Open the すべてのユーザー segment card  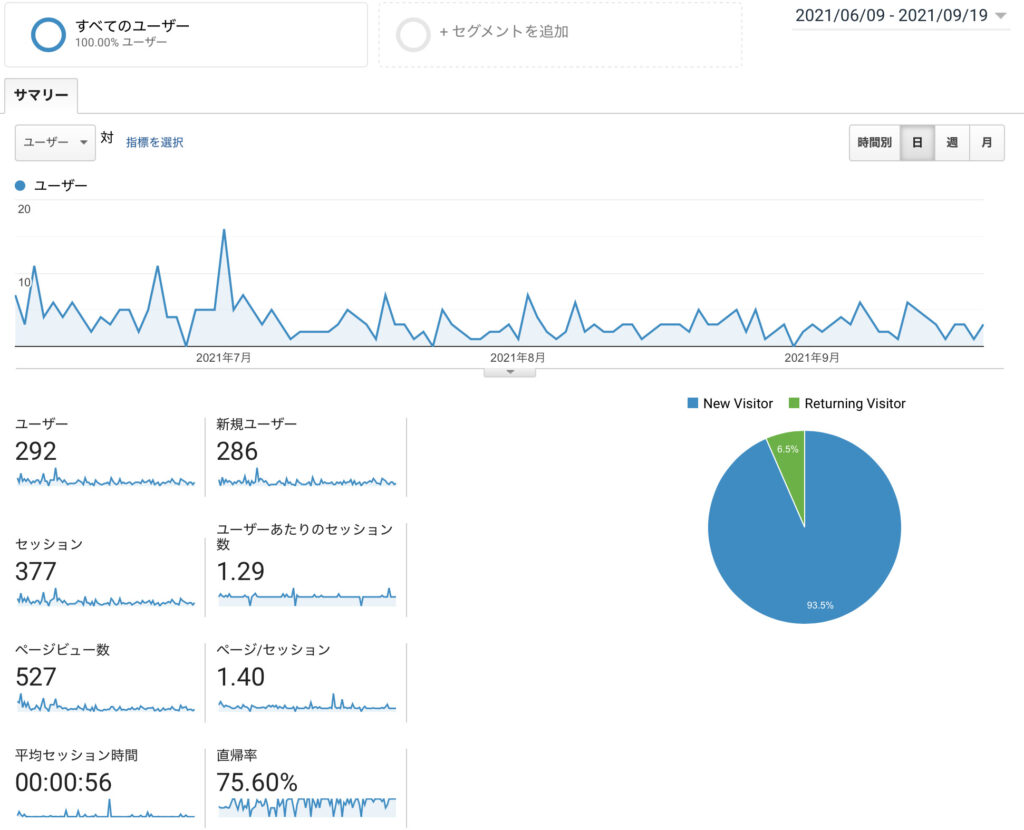click(186, 35)
